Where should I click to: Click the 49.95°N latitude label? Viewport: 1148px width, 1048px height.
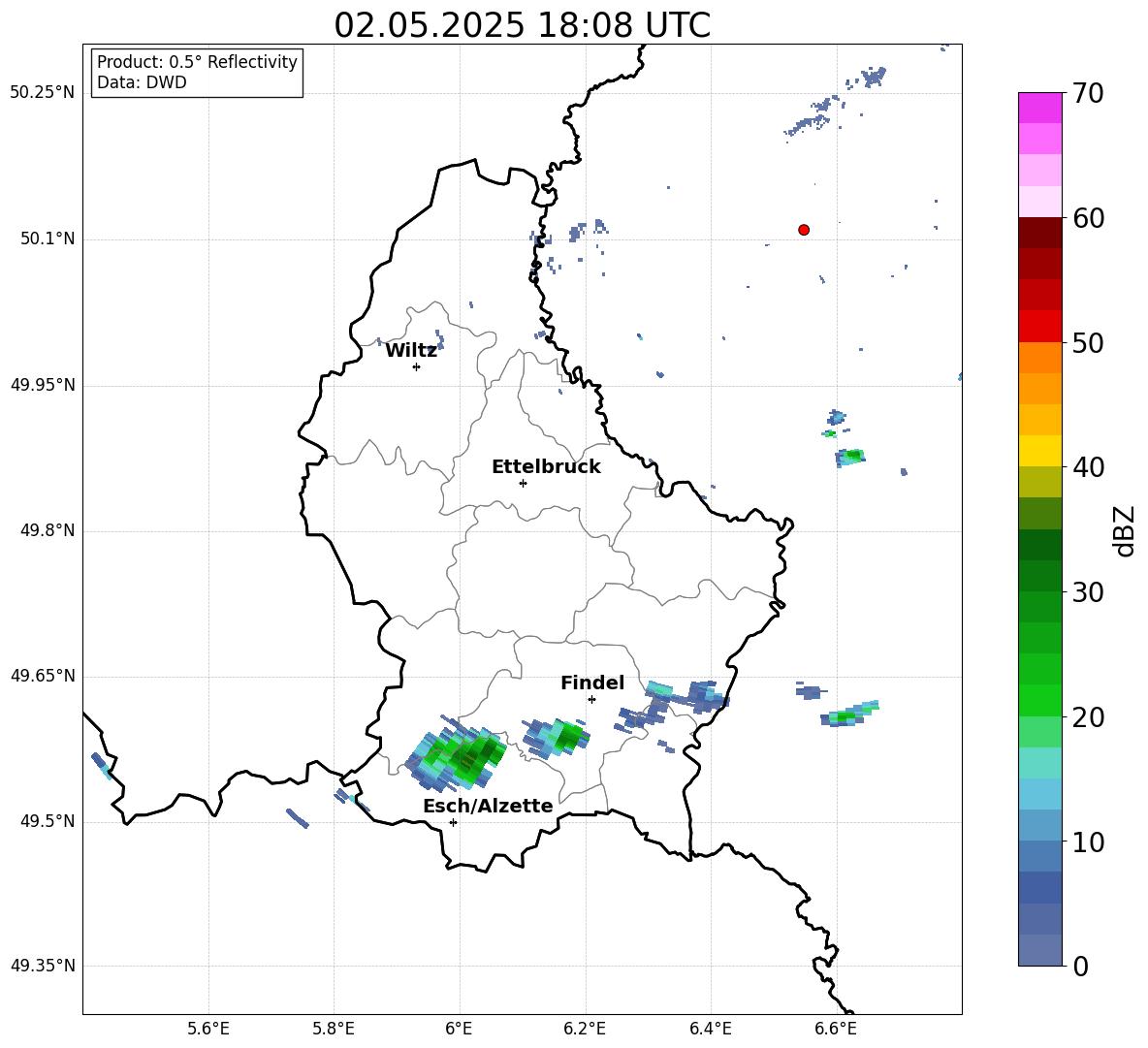43,384
